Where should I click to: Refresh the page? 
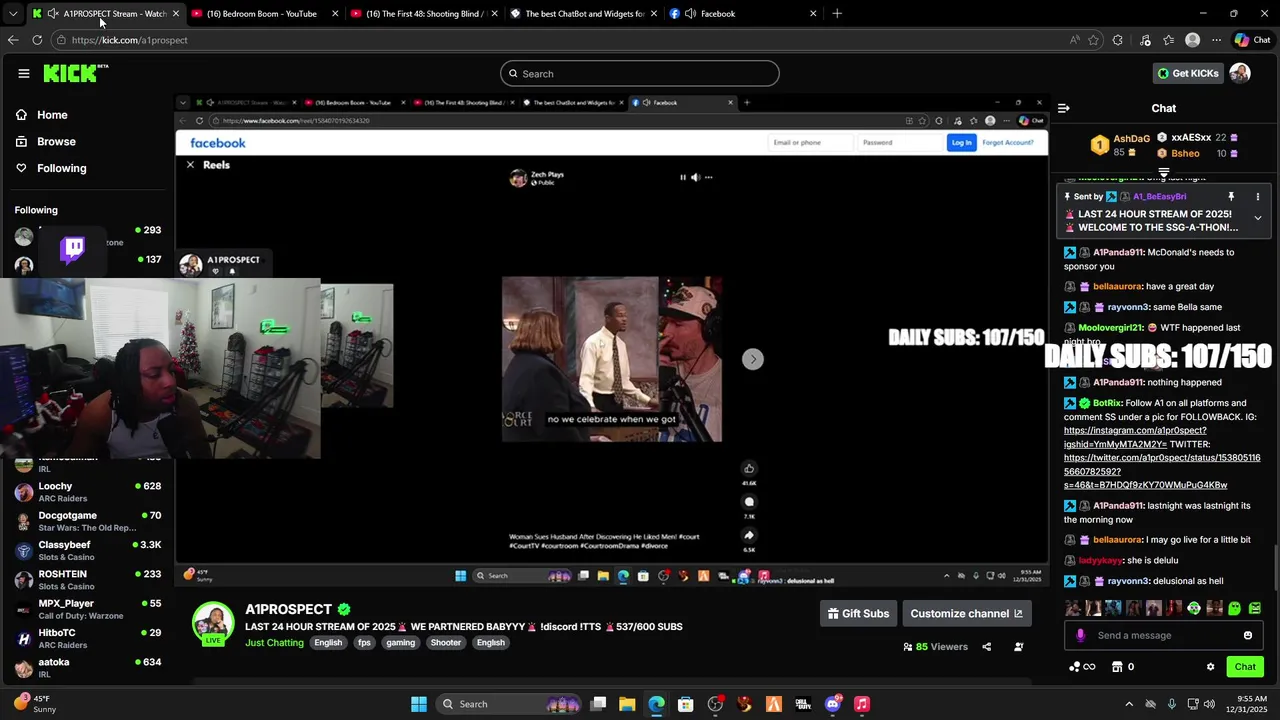[37, 40]
